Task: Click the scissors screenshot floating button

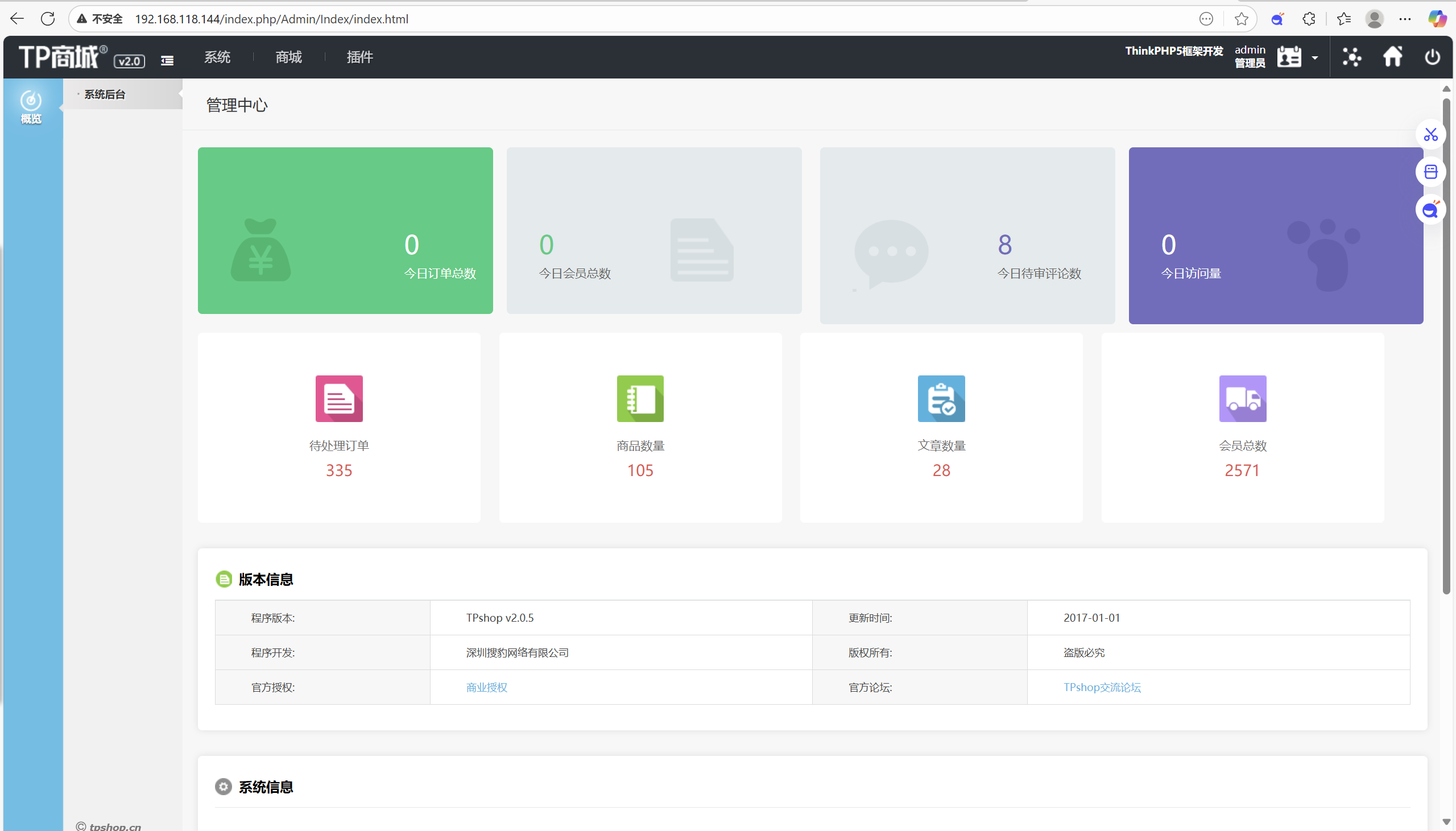Action: point(1430,135)
